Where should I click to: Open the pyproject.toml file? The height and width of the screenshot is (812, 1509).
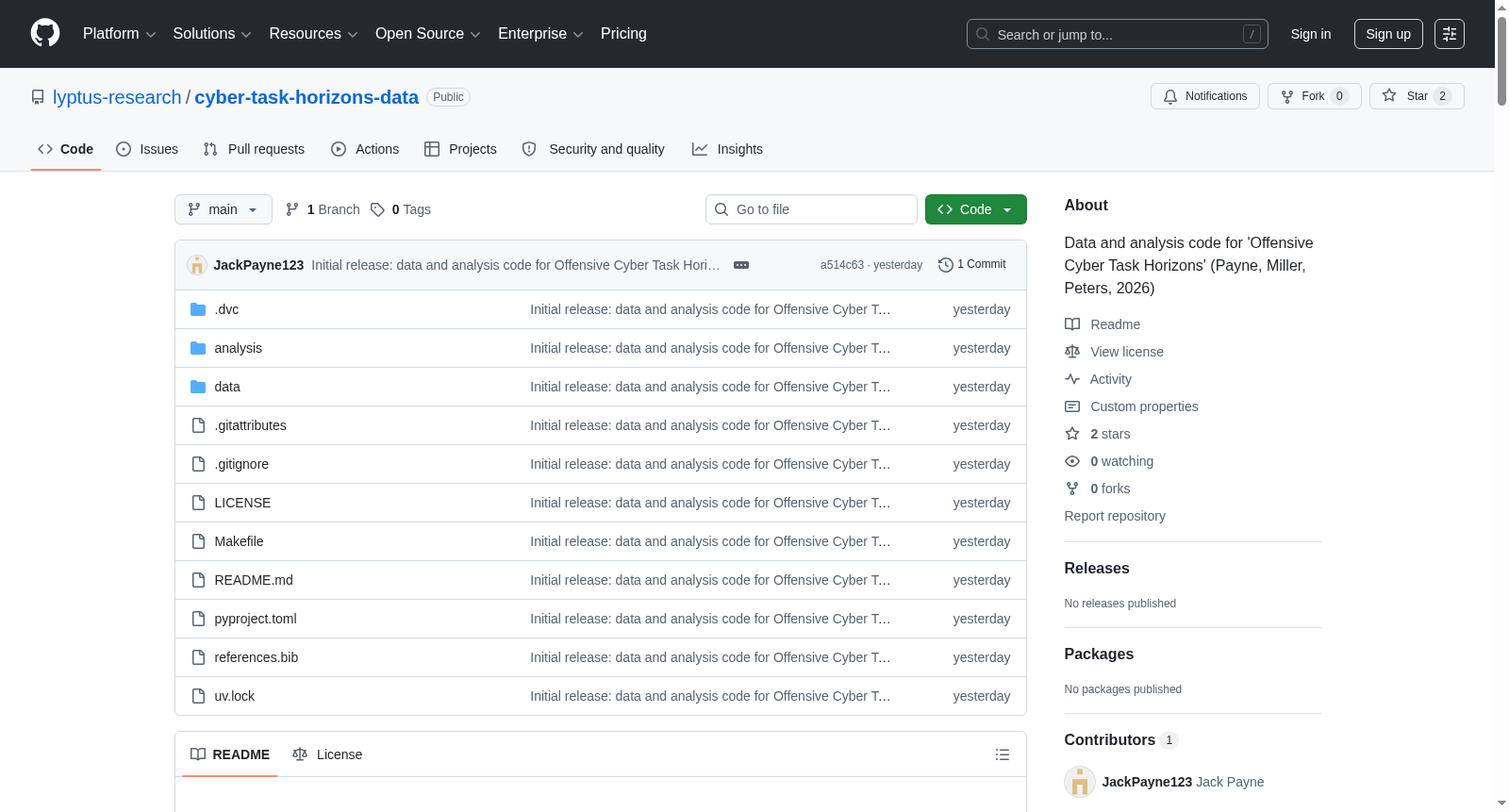(256, 619)
